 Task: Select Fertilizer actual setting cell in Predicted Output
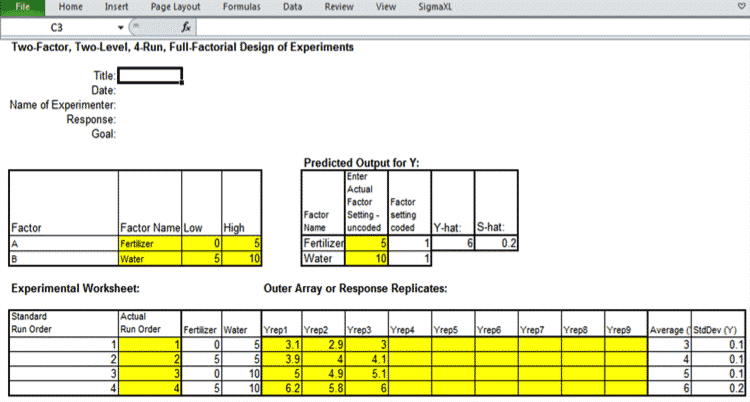(366, 244)
